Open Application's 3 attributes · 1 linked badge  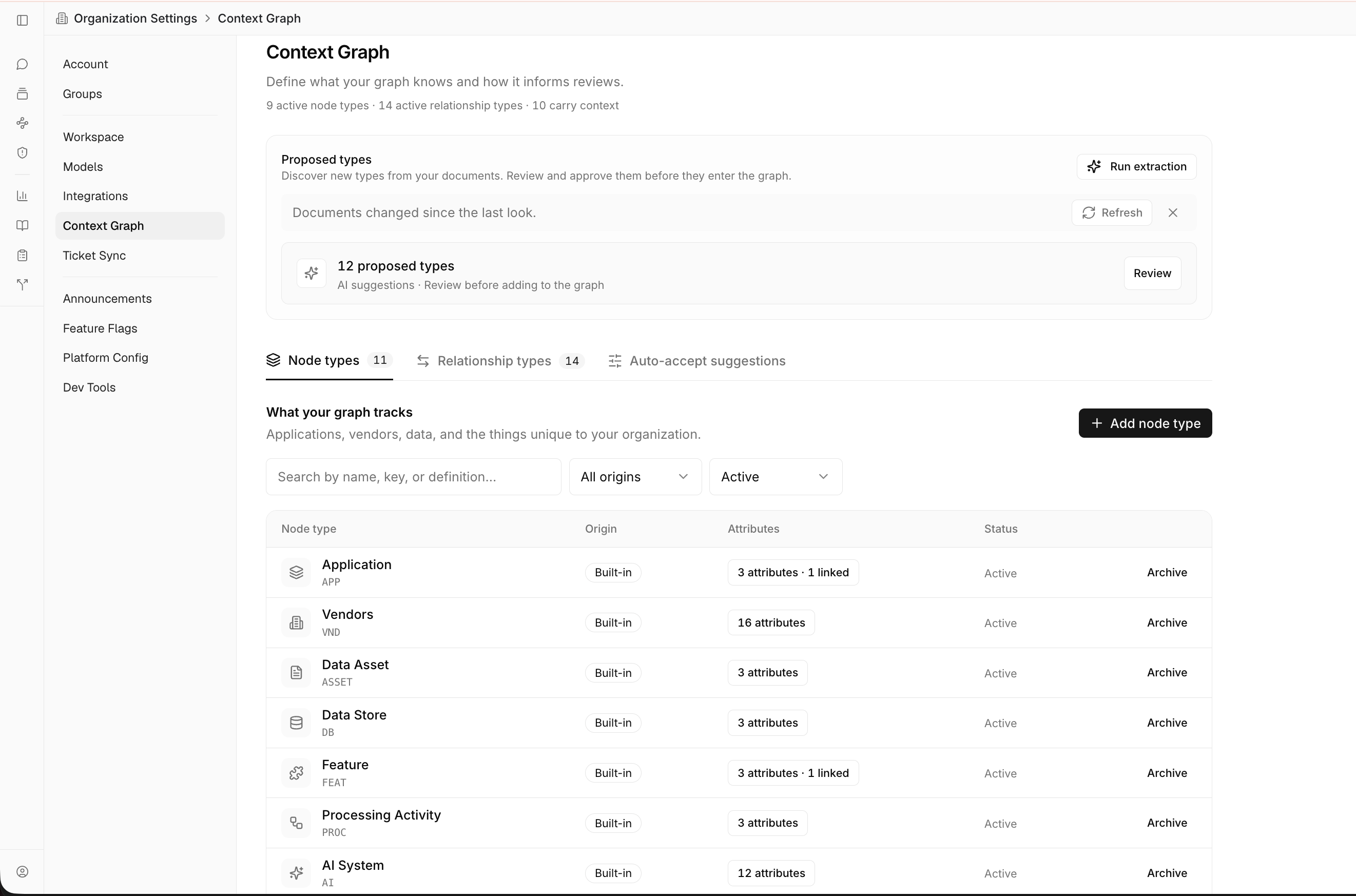point(793,572)
